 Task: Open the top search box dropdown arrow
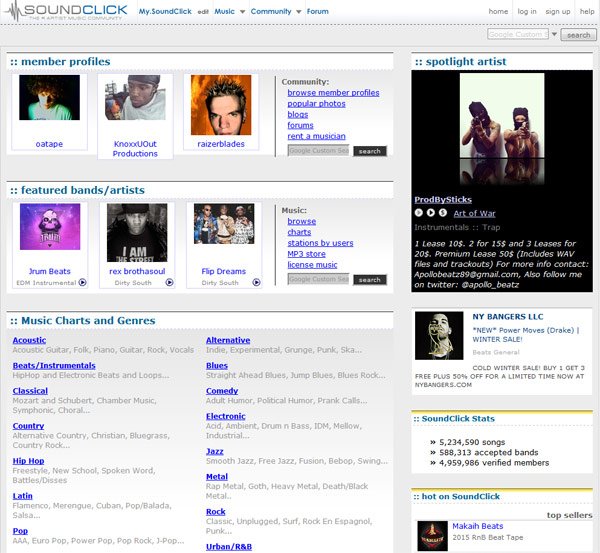(554, 34)
